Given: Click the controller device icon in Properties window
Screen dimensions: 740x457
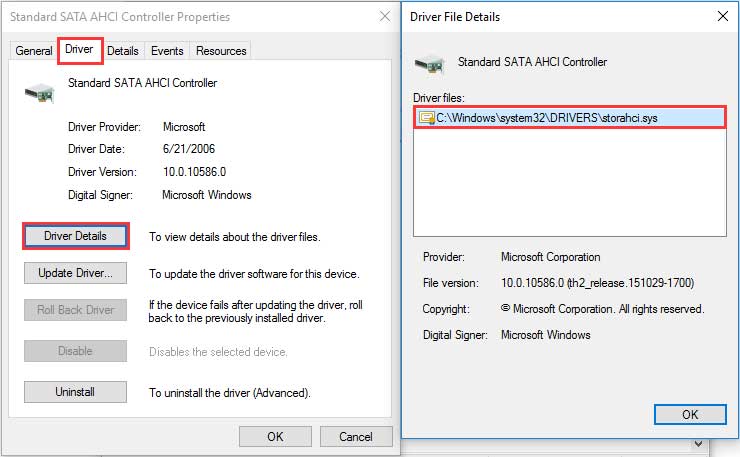Looking at the screenshot, I should point(40,93).
